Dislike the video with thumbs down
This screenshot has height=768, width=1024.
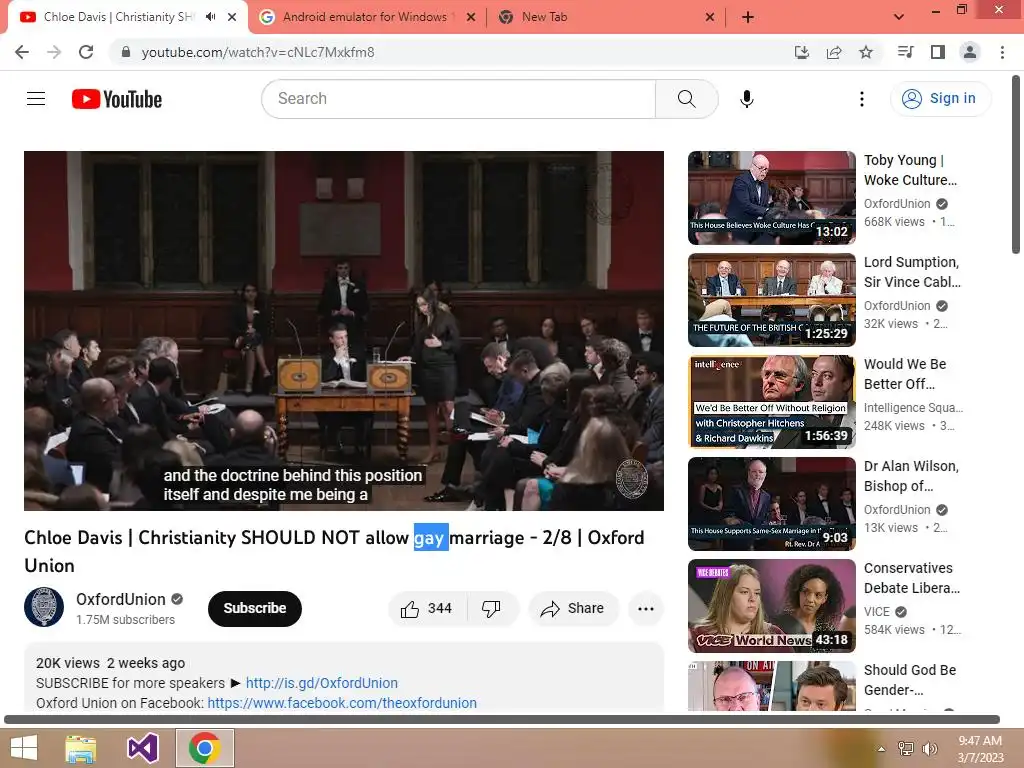[491, 609]
